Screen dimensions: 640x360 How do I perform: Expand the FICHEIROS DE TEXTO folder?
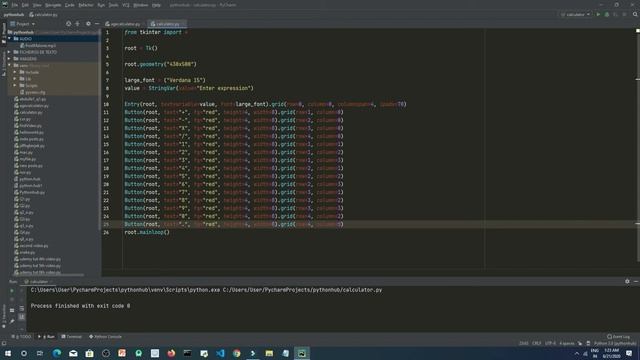(9, 52)
